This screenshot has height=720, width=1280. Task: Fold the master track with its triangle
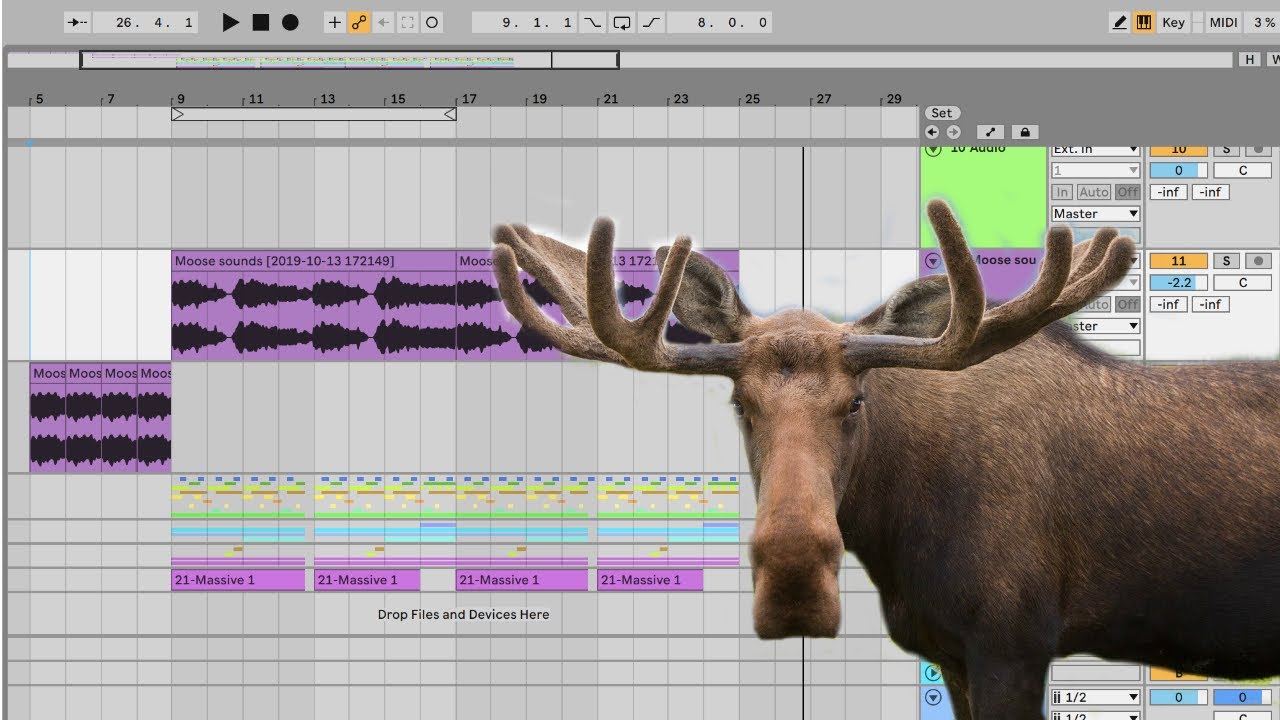(x=934, y=697)
